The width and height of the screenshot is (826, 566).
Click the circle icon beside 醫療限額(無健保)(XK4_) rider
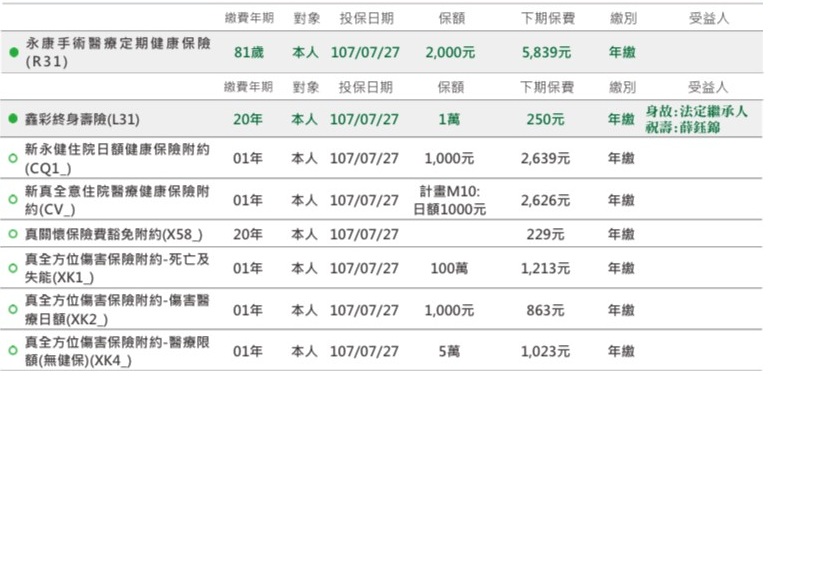tap(13, 351)
